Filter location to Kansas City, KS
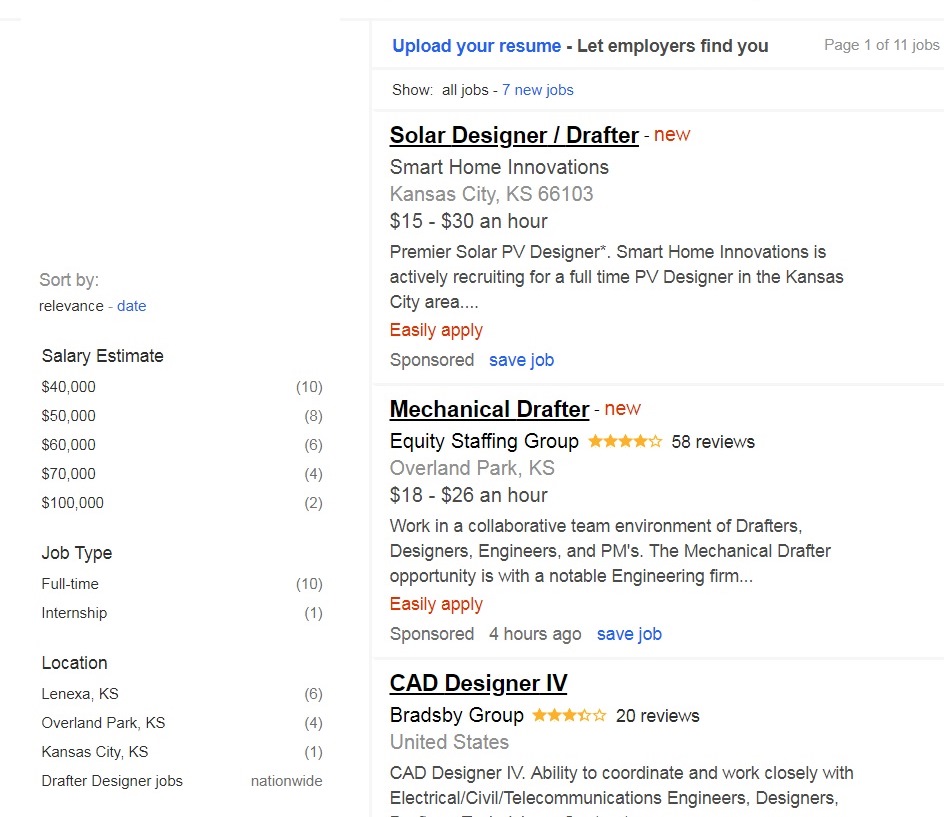The image size is (944, 817). tap(95, 752)
